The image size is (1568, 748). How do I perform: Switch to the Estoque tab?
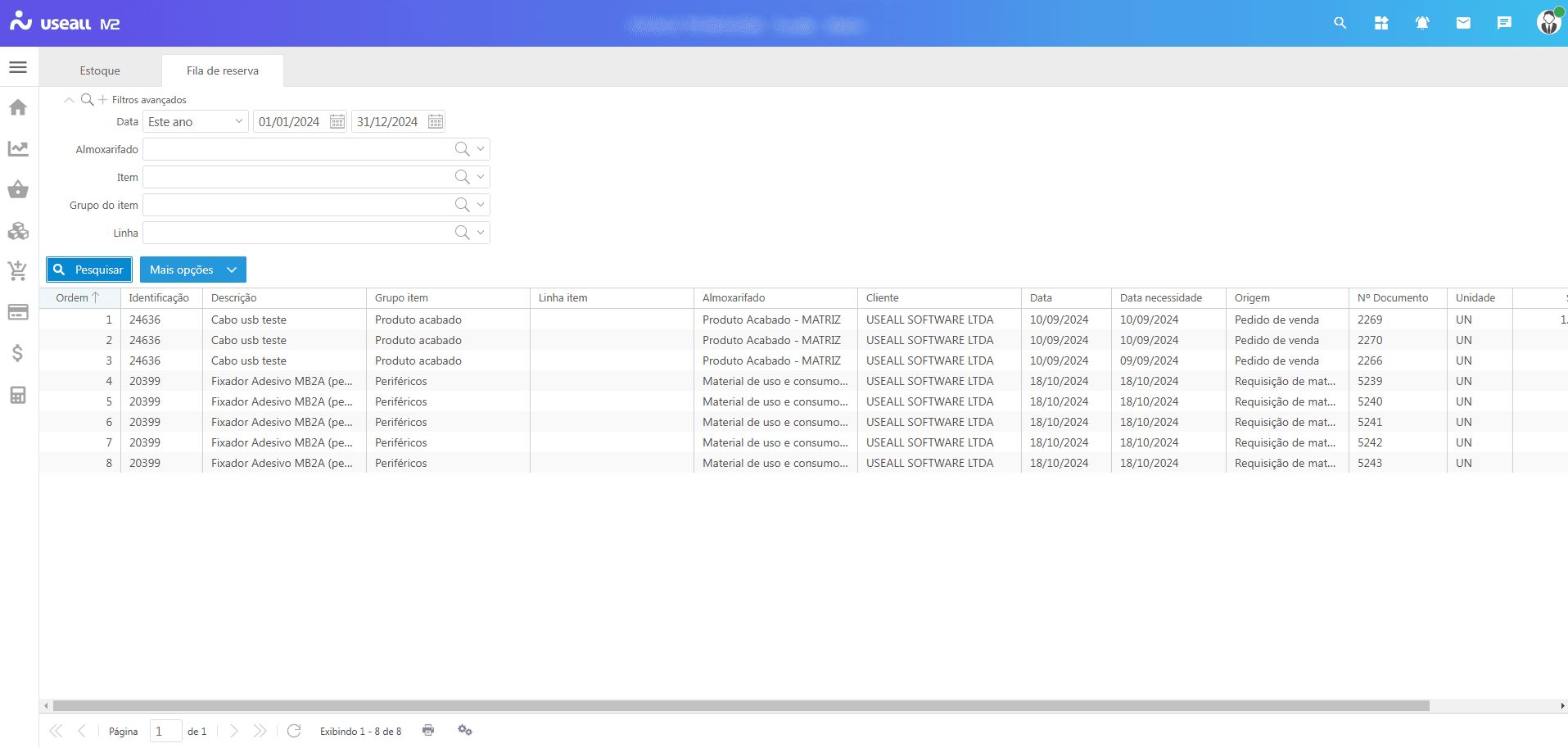tap(100, 71)
